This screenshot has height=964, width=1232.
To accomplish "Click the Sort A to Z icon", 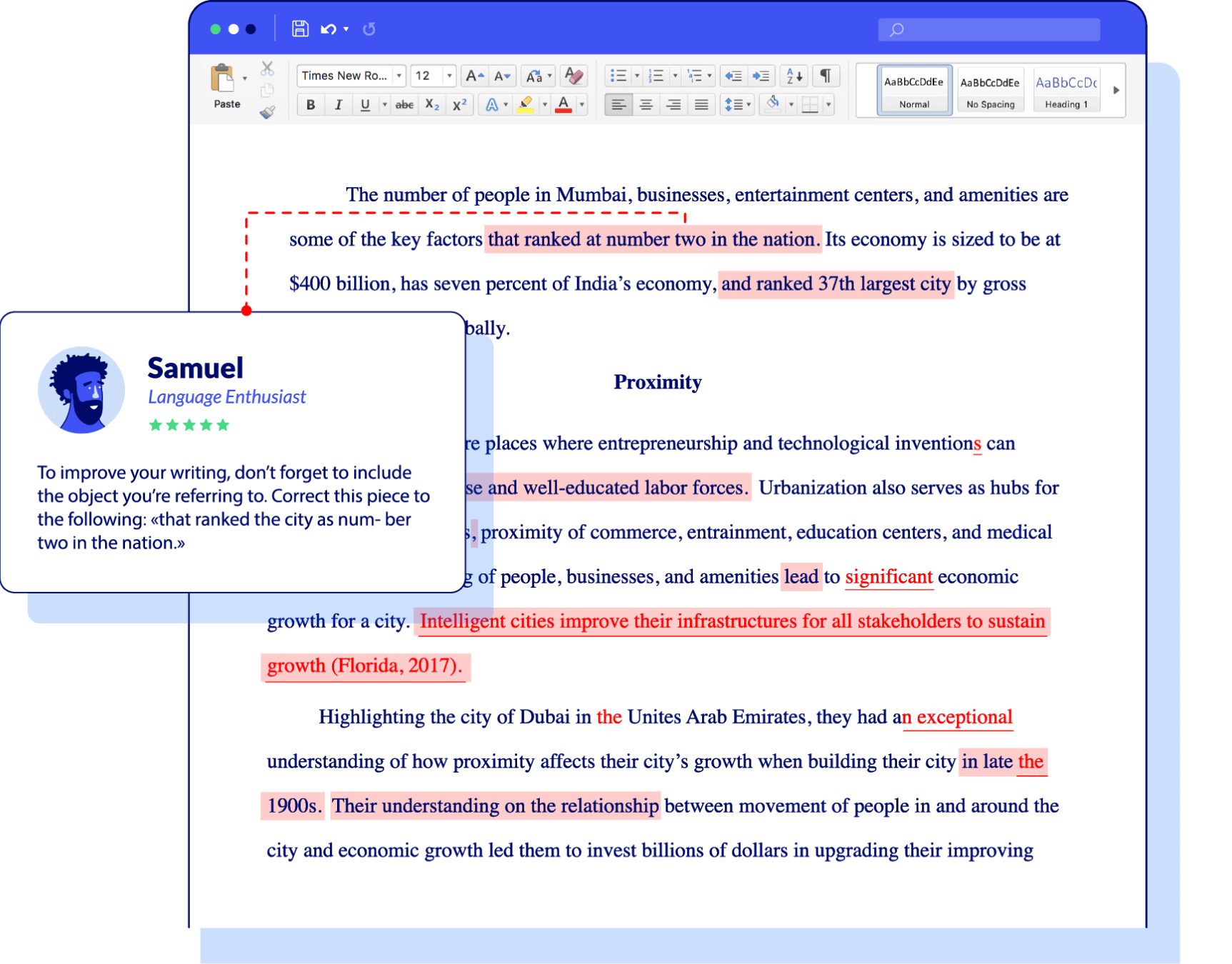I will (794, 76).
